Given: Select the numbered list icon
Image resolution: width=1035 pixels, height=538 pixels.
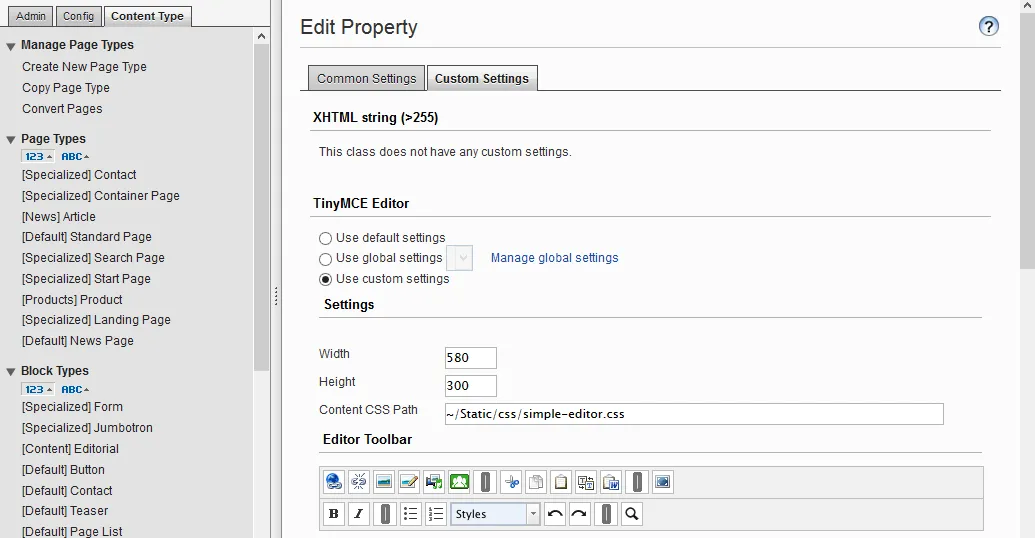Looking at the screenshot, I should point(436,514).
